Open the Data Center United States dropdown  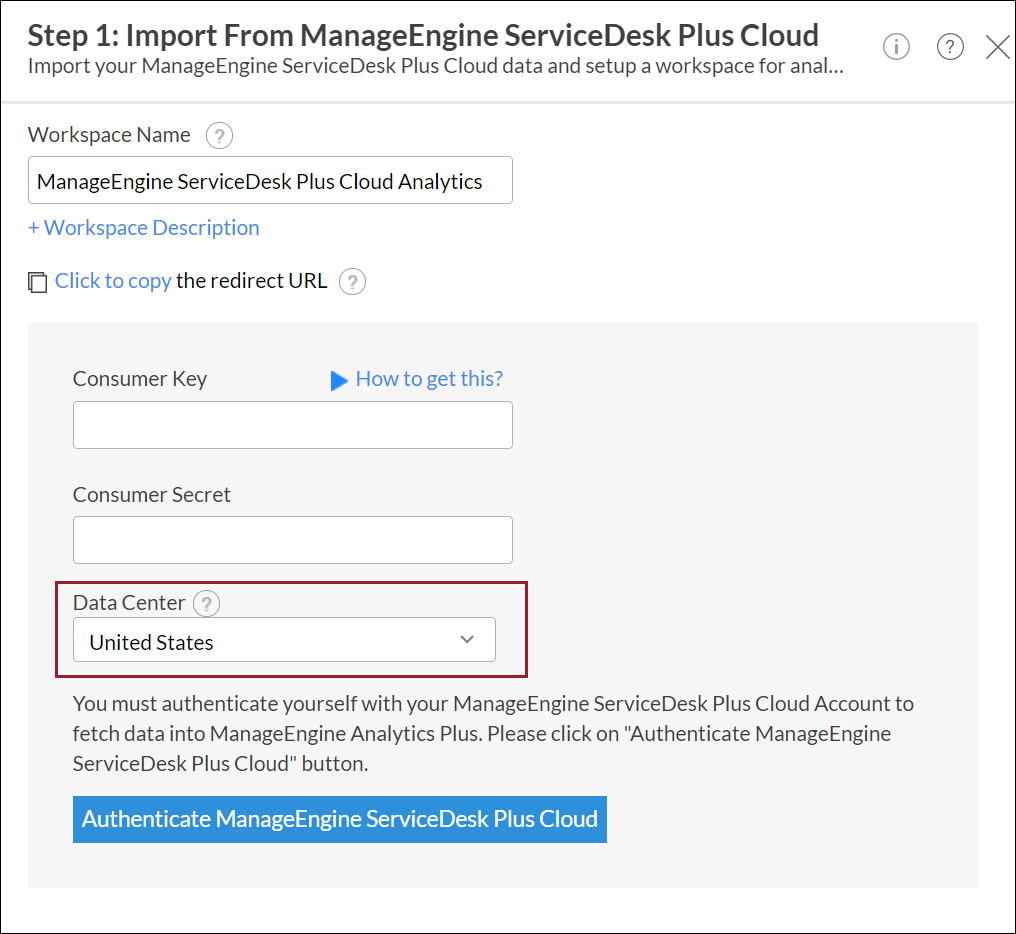click(x=284, y=640)
